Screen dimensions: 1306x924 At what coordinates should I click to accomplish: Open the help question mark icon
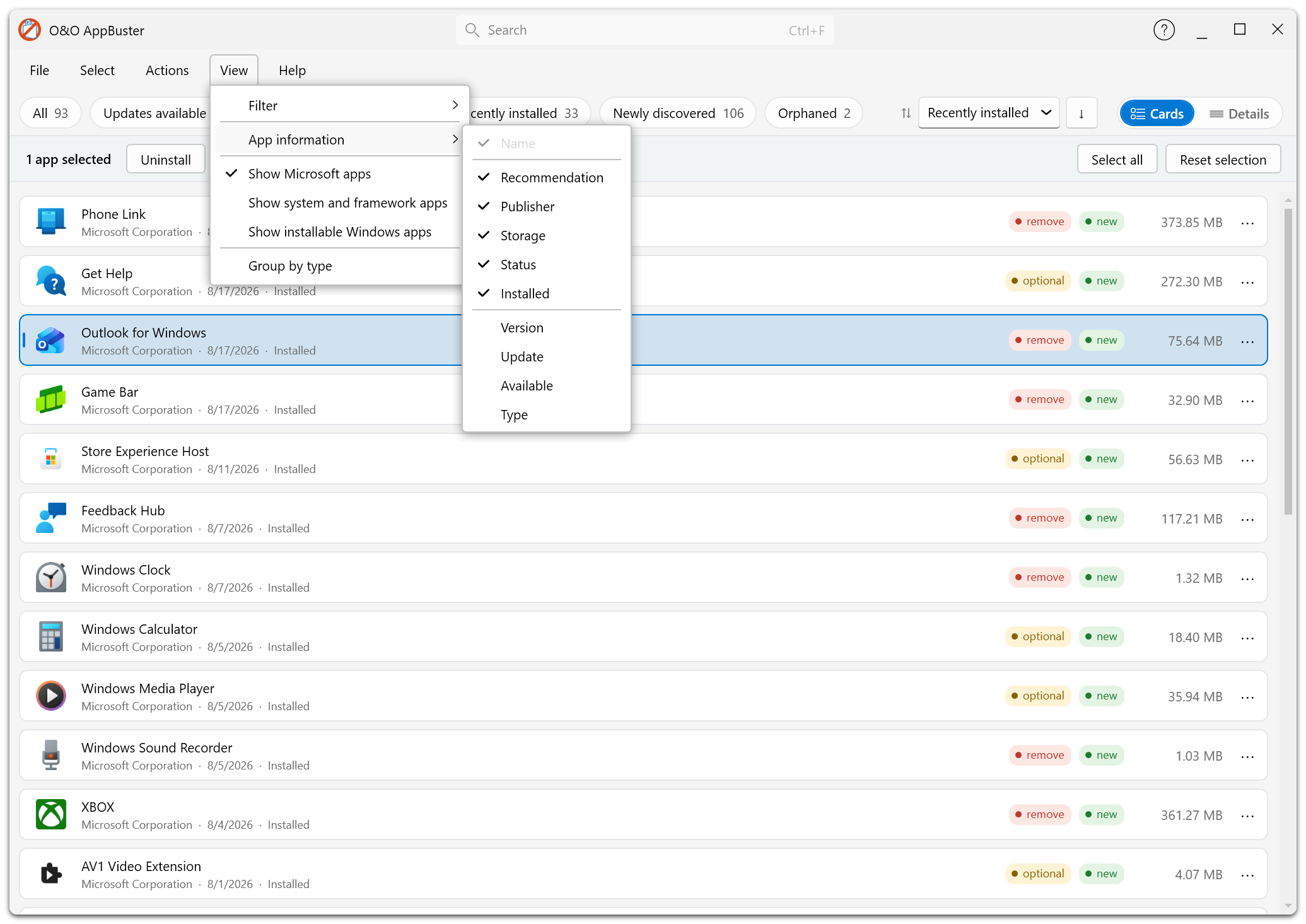[x=1163, y=30]
